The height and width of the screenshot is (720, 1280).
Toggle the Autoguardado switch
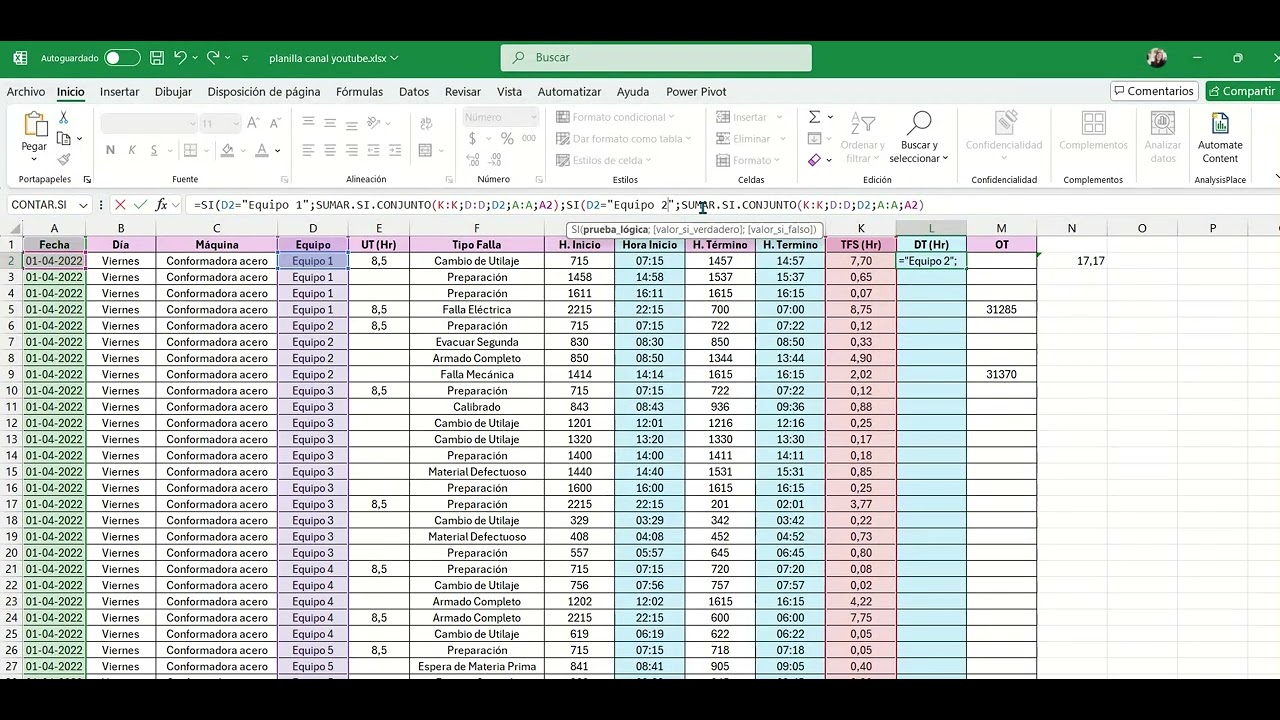tap(122, 58)
